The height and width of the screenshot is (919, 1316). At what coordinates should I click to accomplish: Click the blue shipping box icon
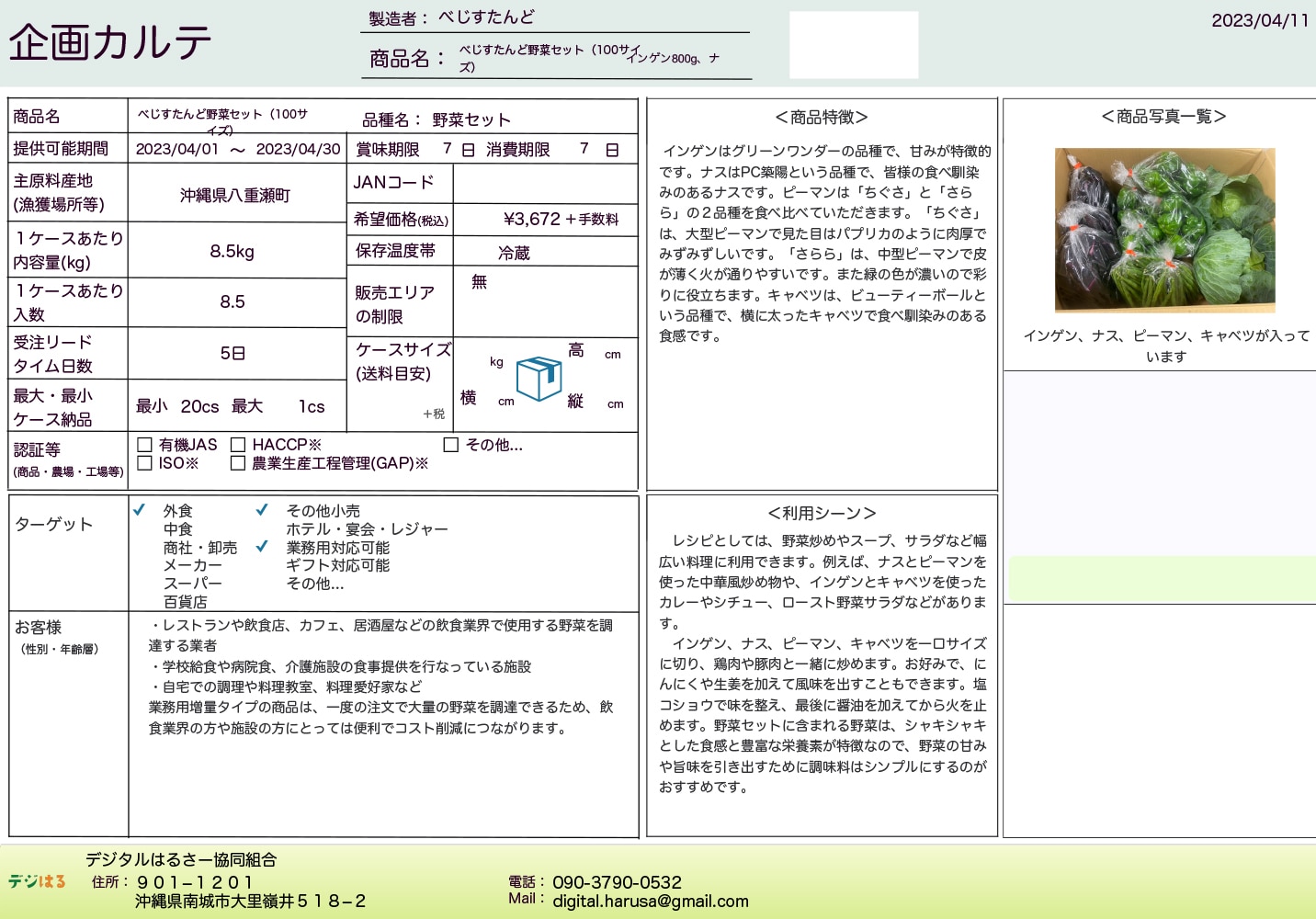[x=539, y=378]
